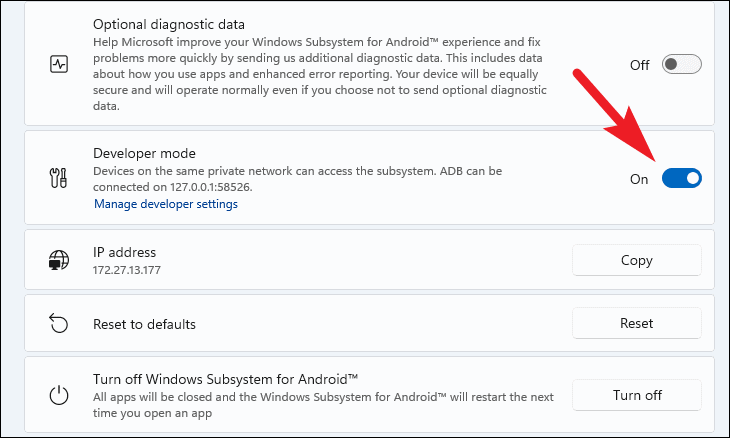
Task: Enable the Optional diagnostic data toggle
Action: tap(682, 65)
